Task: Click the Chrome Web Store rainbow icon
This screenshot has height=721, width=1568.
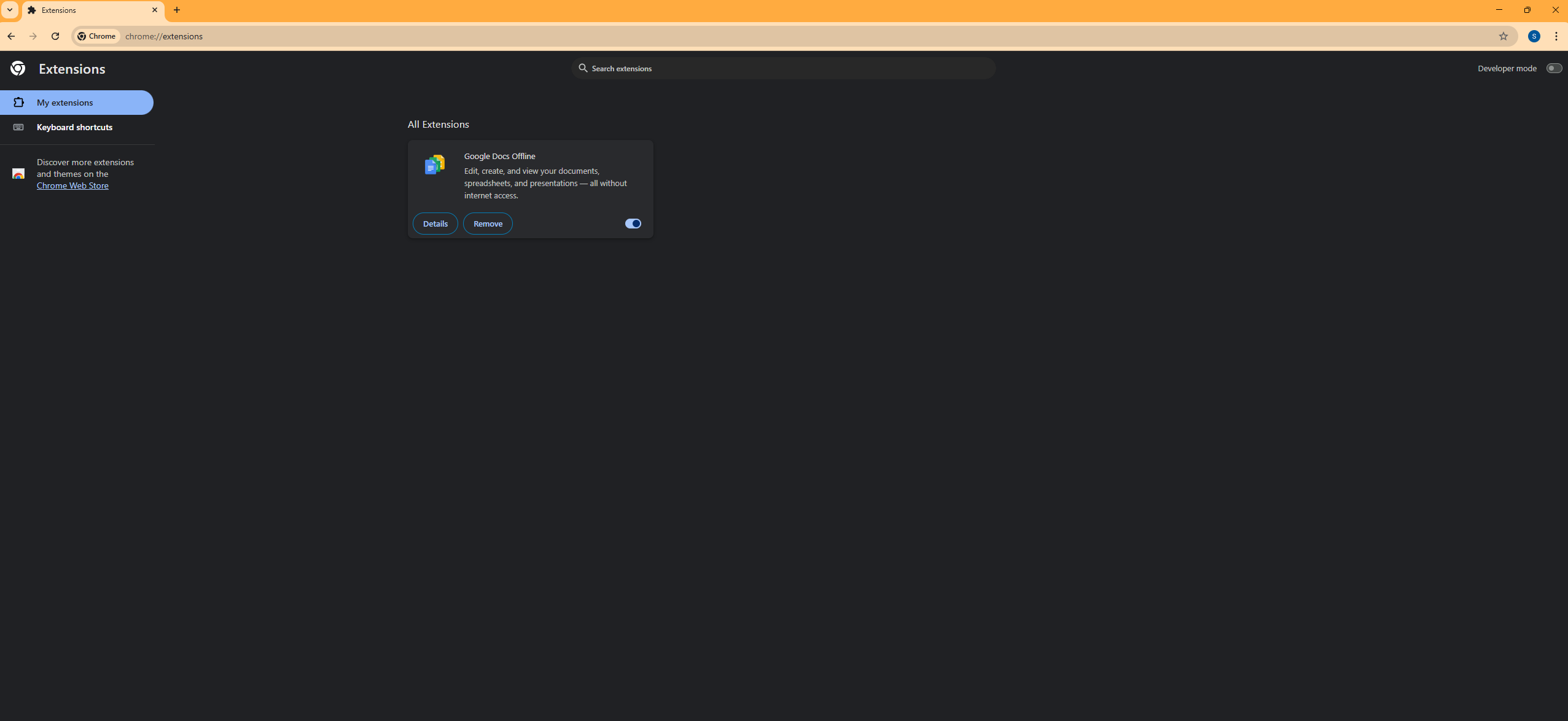Action: pos(18,174)
